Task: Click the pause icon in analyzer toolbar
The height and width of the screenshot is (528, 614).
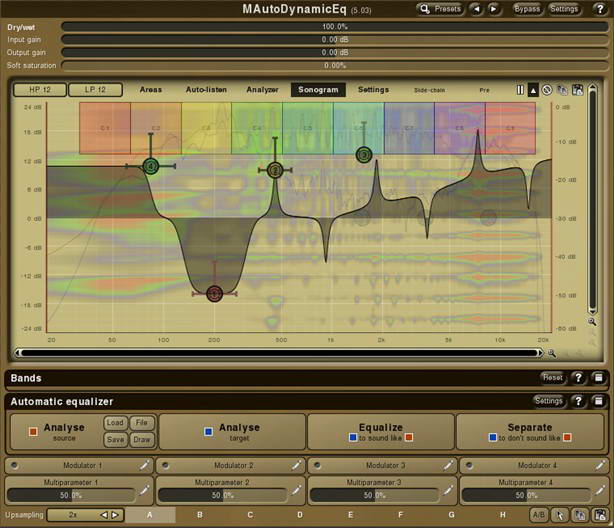Action: coord(520,90)
